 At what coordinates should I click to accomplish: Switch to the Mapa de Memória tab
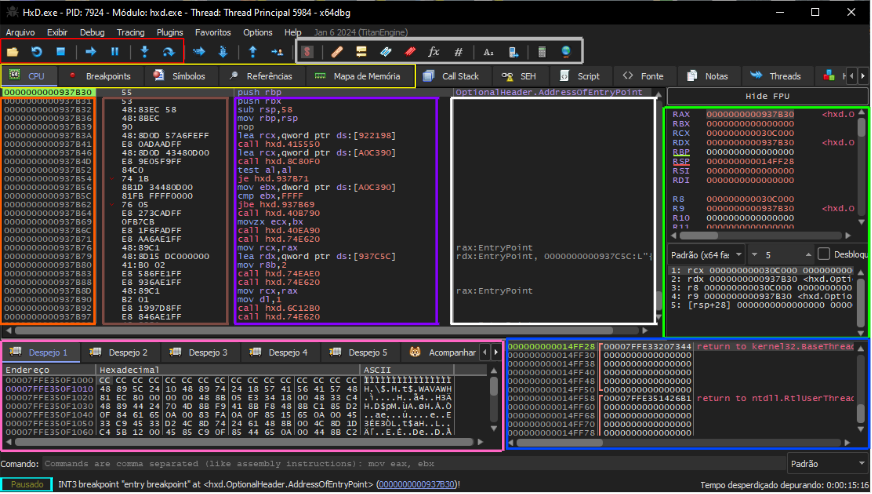360,76
